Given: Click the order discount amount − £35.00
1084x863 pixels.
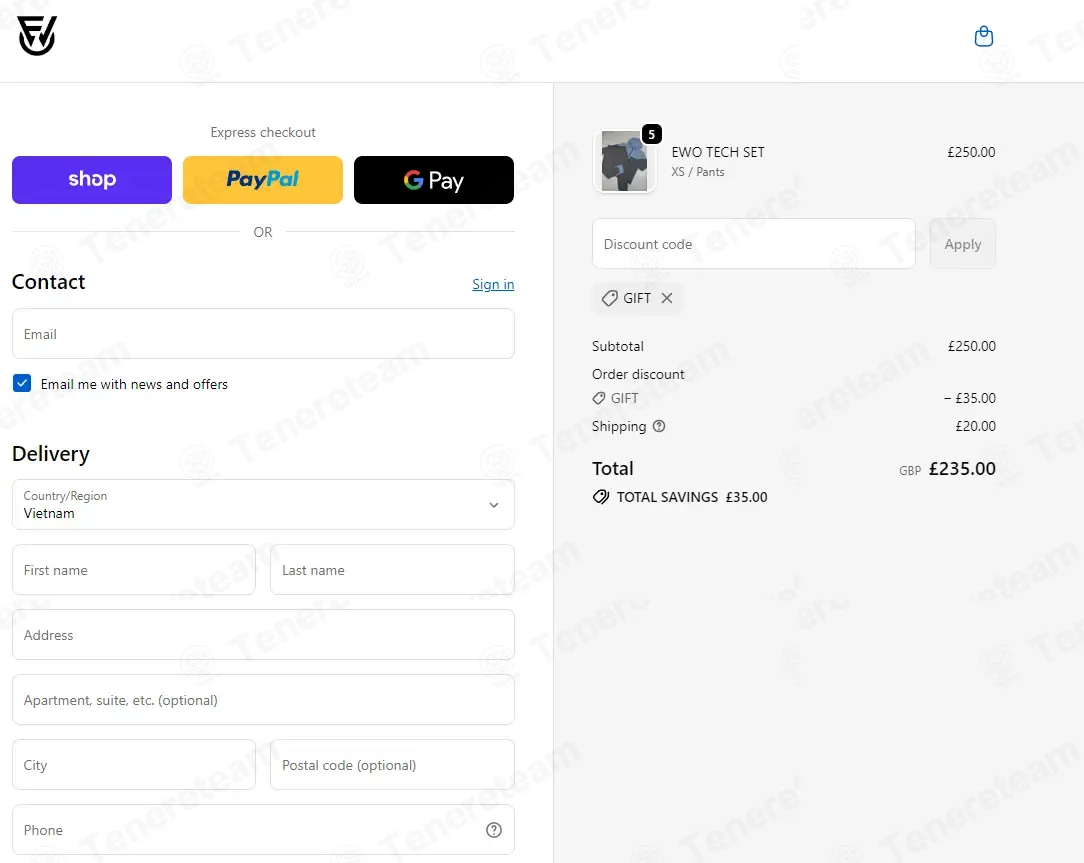Looking at the screenshot, I should coord(970,398).
